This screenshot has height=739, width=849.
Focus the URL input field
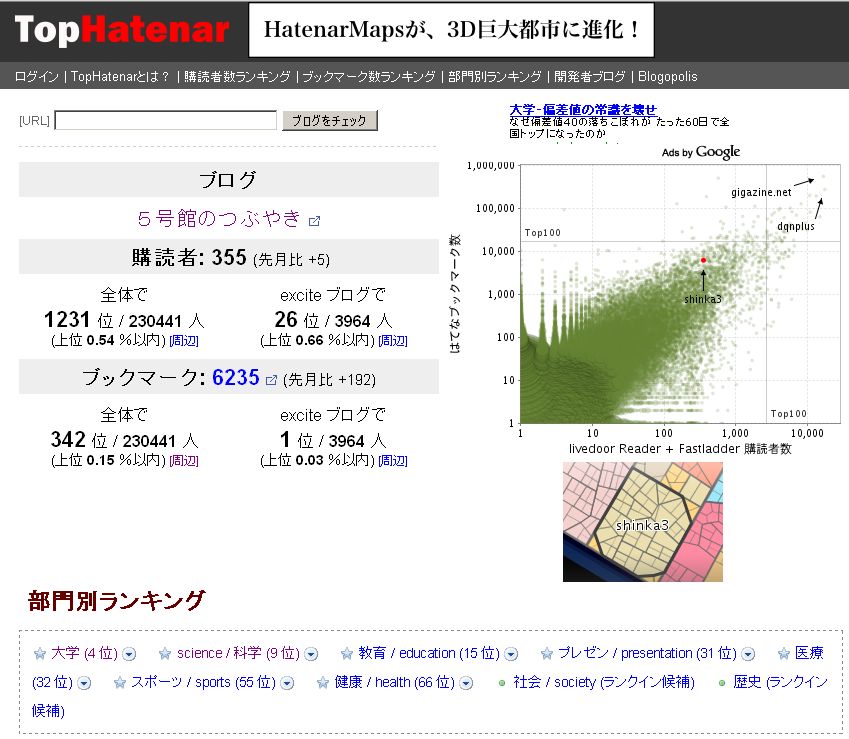[x=166, y=120]
